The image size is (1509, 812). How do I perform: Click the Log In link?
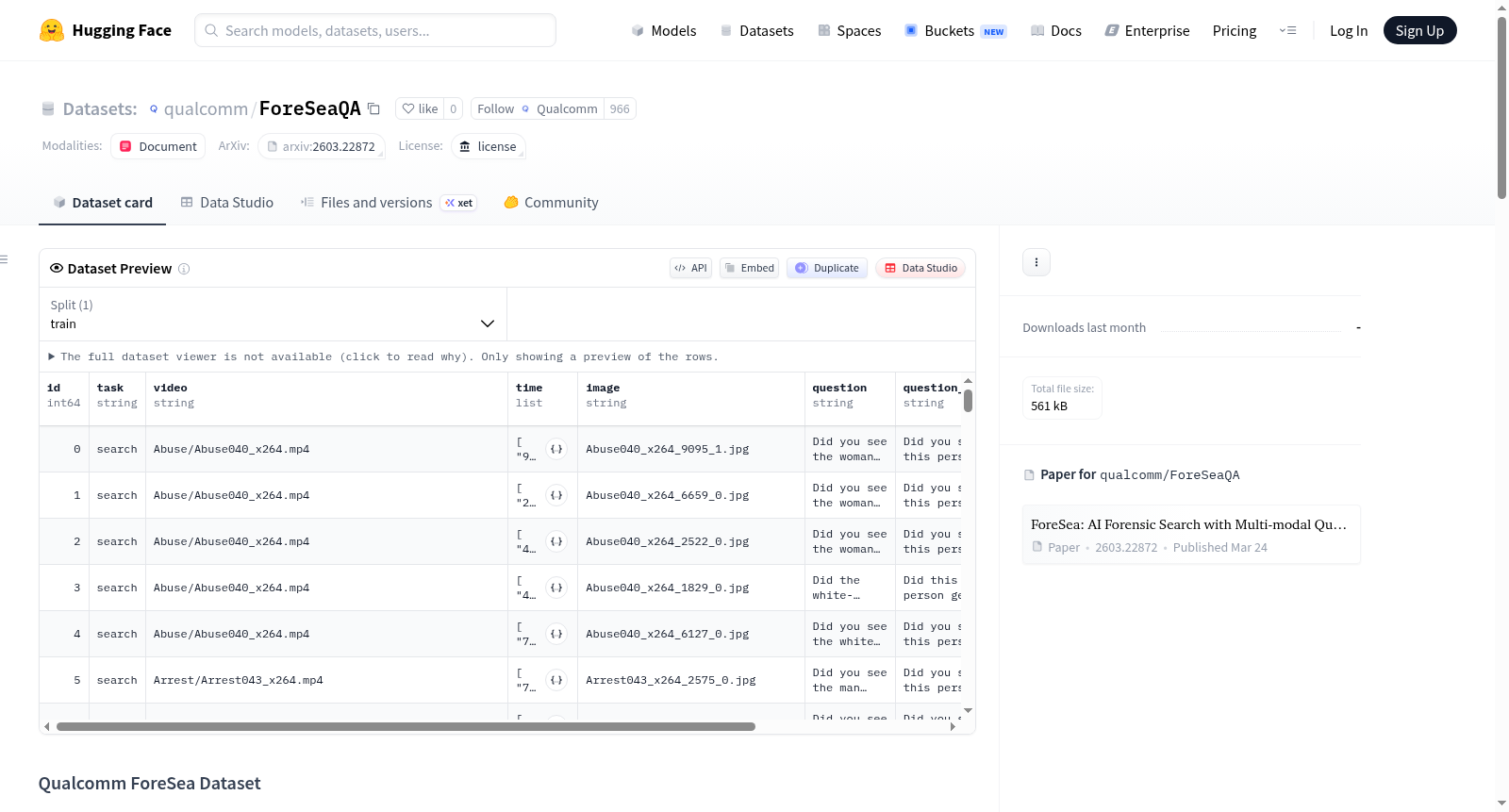pos(1349,30)
